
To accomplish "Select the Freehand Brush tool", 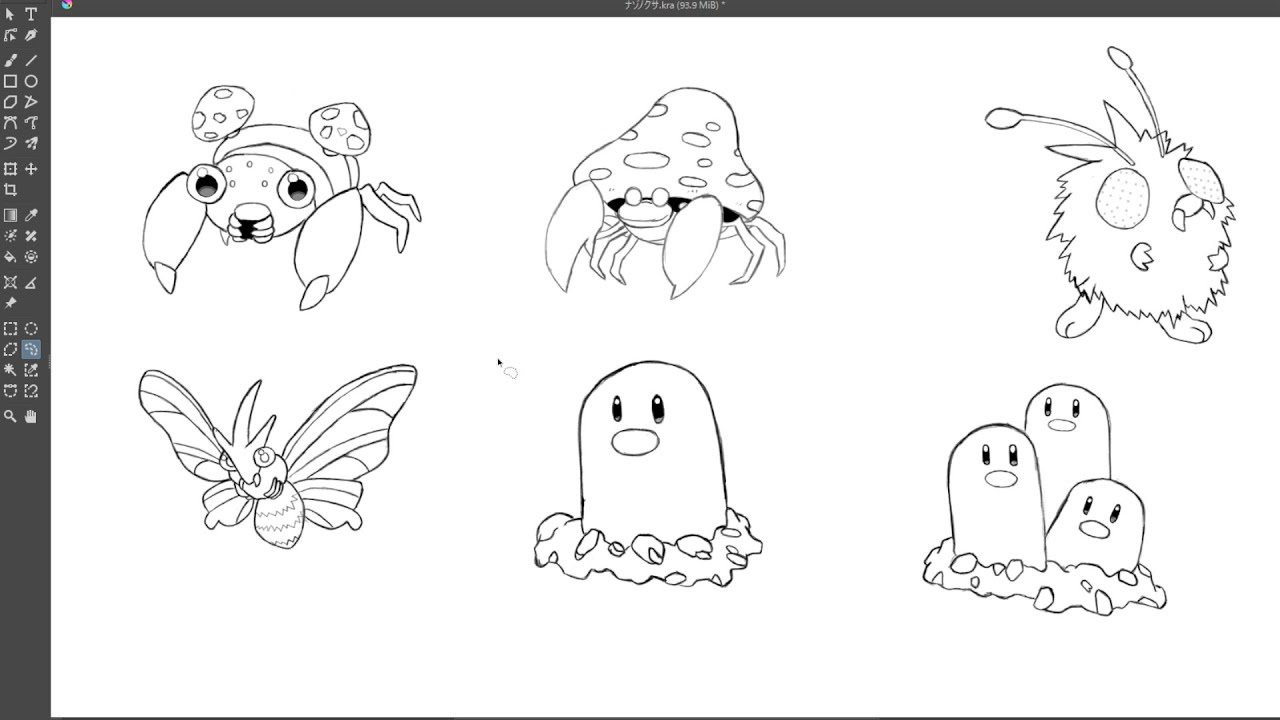I will (x=10, y=60).
